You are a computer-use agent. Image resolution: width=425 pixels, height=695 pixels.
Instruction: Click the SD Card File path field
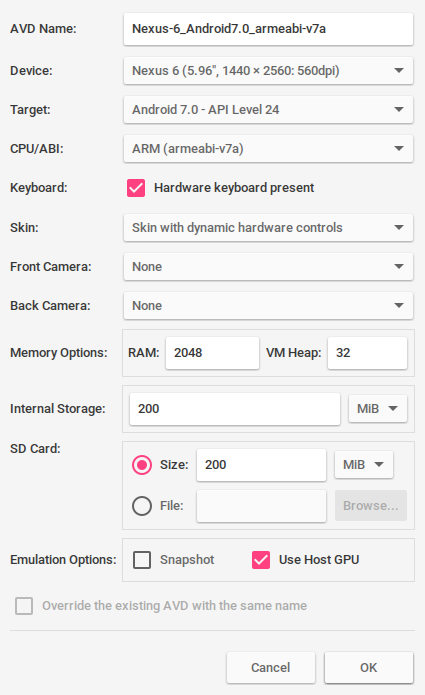[261, 506]
